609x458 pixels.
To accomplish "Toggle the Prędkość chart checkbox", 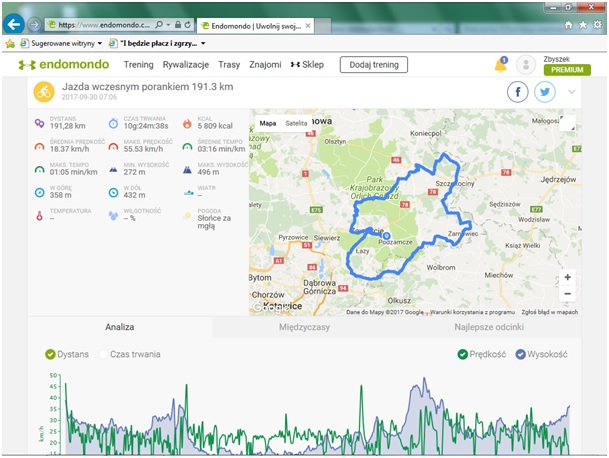I will (x=462, y=354).
